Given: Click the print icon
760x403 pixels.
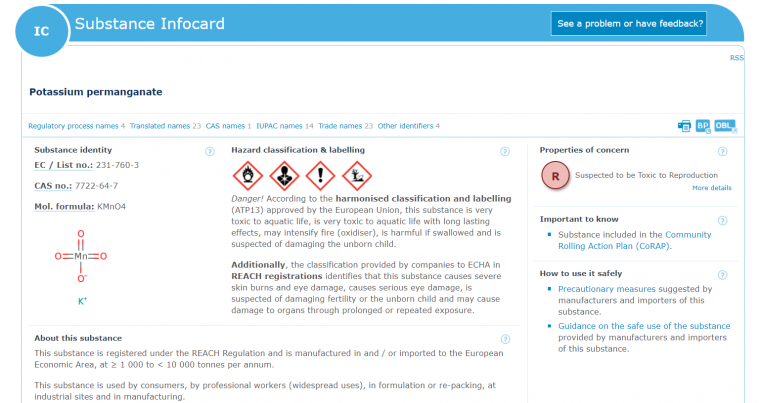Looking at the screenshot, I should [x=685, y=126].
